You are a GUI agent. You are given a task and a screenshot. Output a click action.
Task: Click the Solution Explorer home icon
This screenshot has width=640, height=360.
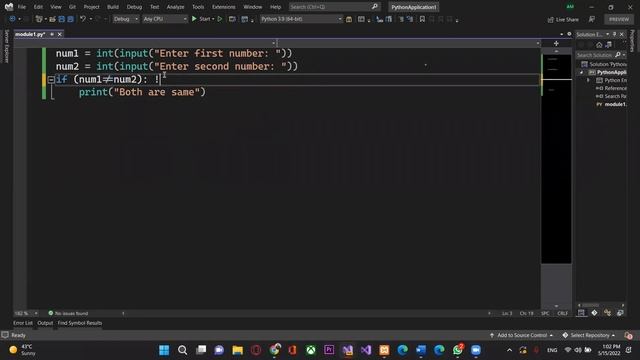599,45
